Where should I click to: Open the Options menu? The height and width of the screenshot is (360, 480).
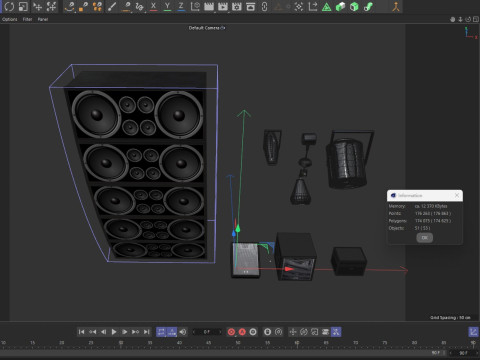click(10, 19)
